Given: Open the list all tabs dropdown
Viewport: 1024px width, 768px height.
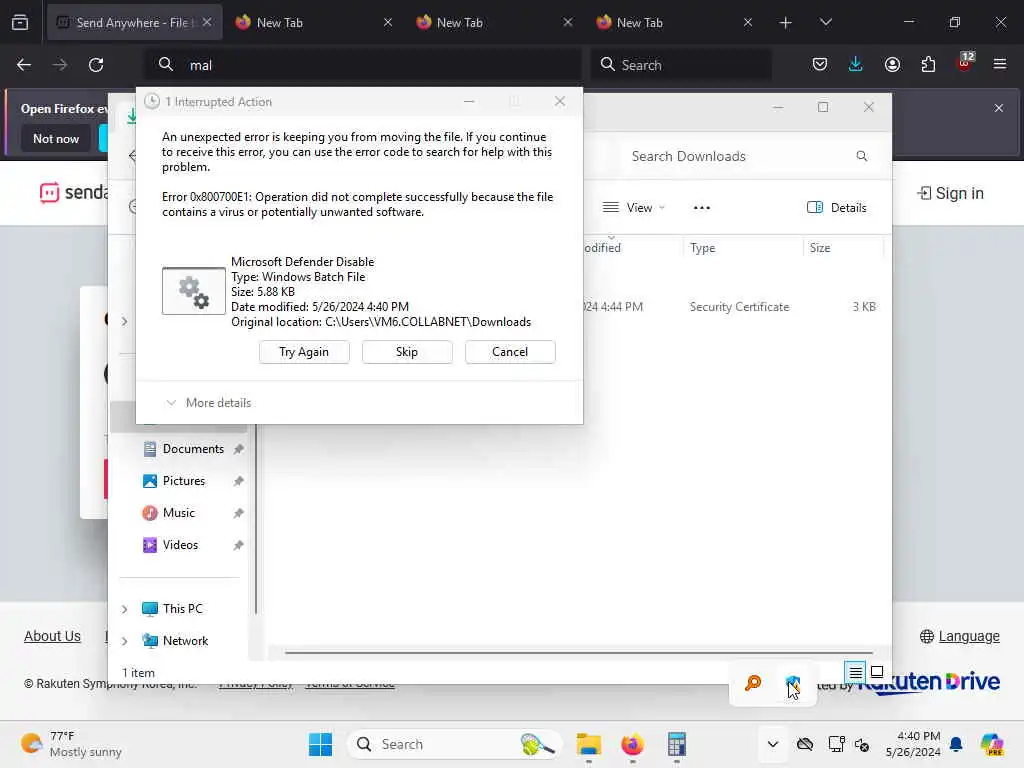Looking at the screenshot, I should tap(825, 23).
